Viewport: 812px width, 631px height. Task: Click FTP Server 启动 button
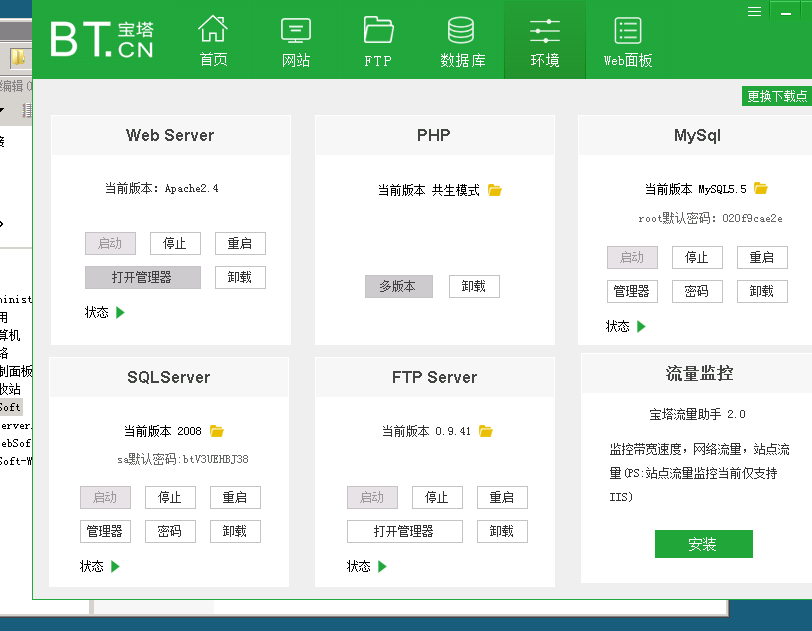pos(372,497)
